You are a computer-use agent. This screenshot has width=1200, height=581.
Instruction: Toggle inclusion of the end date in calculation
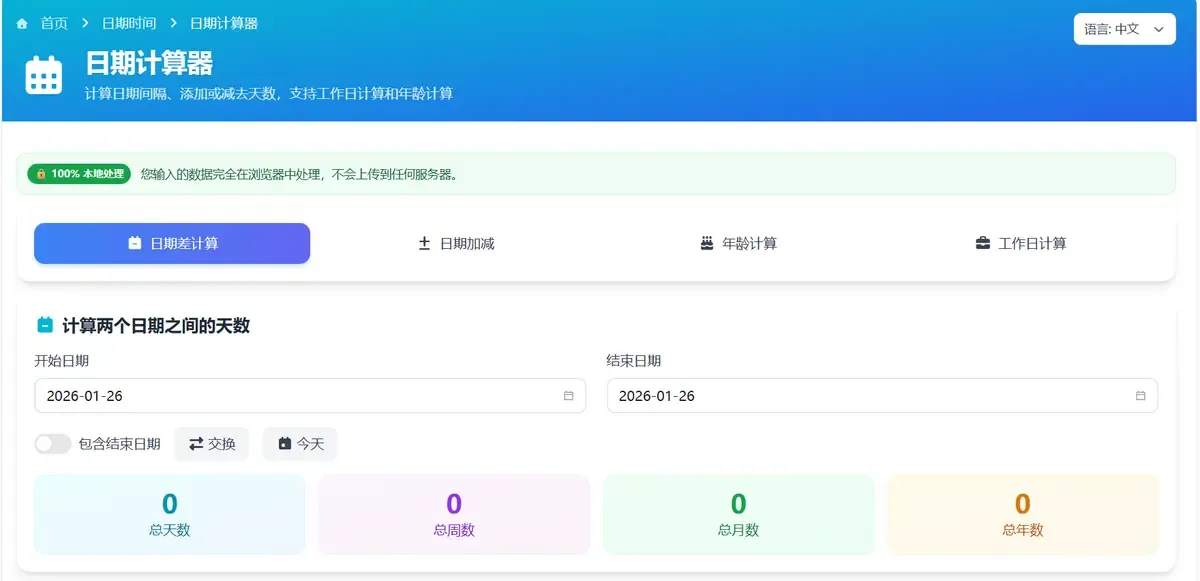(52, 443)
